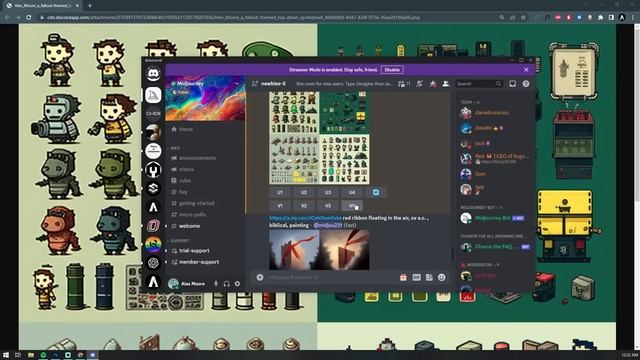
Task: Deafen with headphones icon in user panel
Action: pos(227,284)
